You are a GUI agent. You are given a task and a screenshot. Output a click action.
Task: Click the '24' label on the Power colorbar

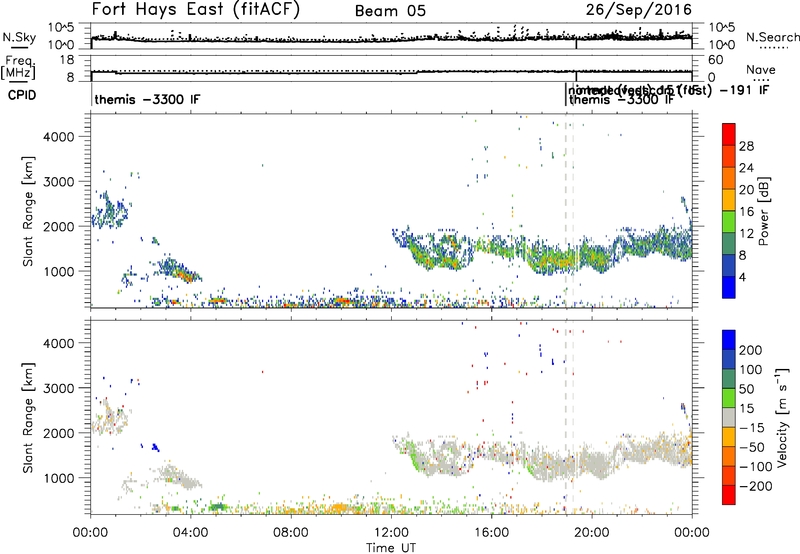tap(746, 168)
